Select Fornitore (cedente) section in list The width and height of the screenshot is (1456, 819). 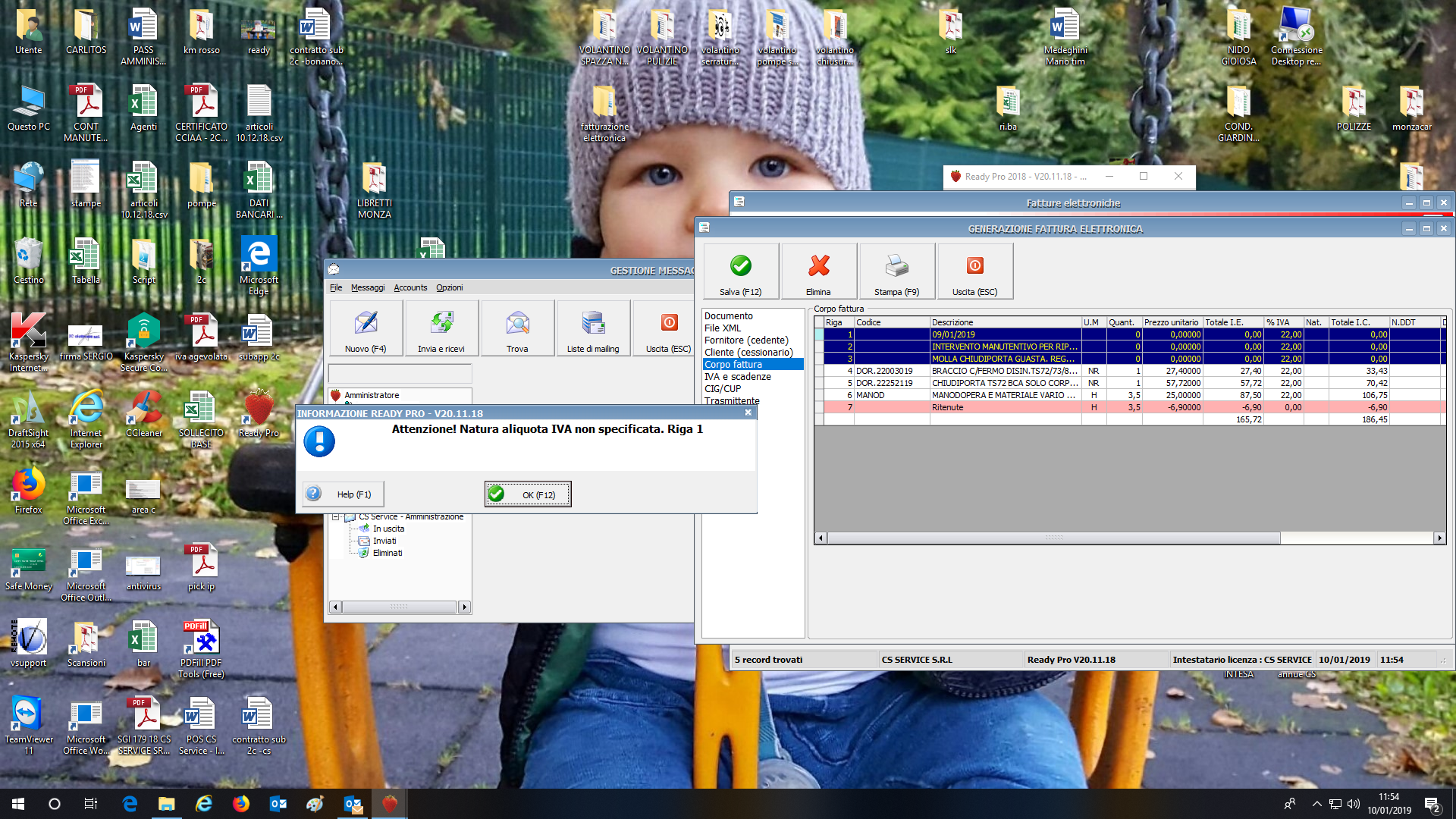(x=746, y=340)
